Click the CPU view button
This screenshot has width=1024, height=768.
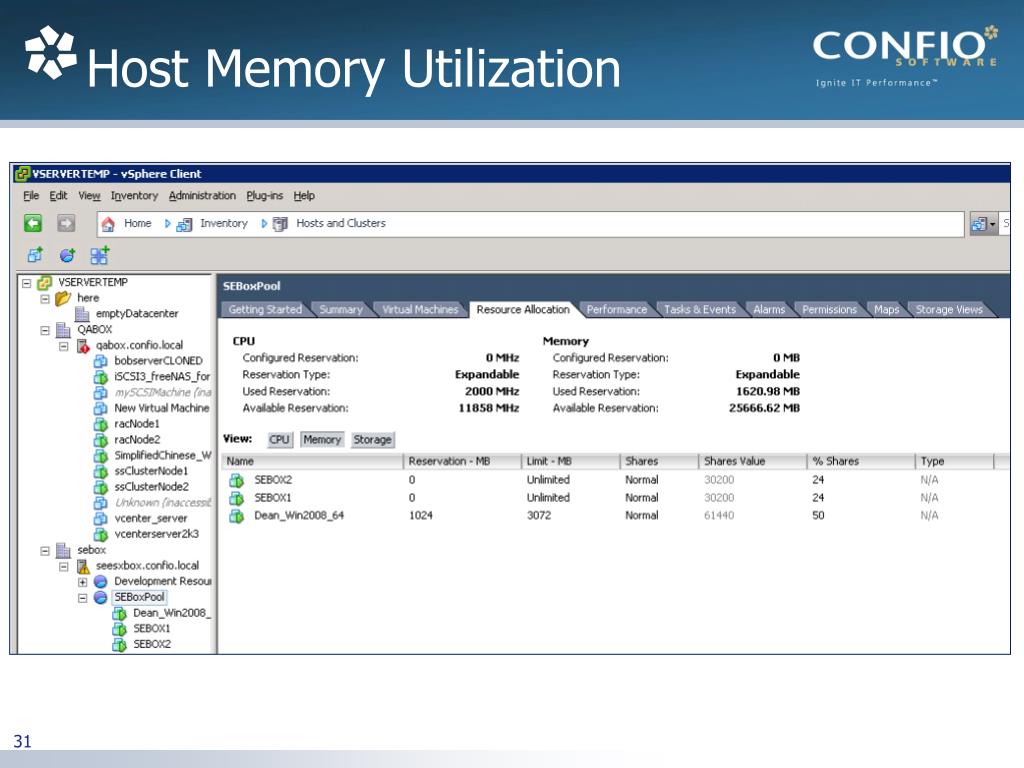pos(280,440)
